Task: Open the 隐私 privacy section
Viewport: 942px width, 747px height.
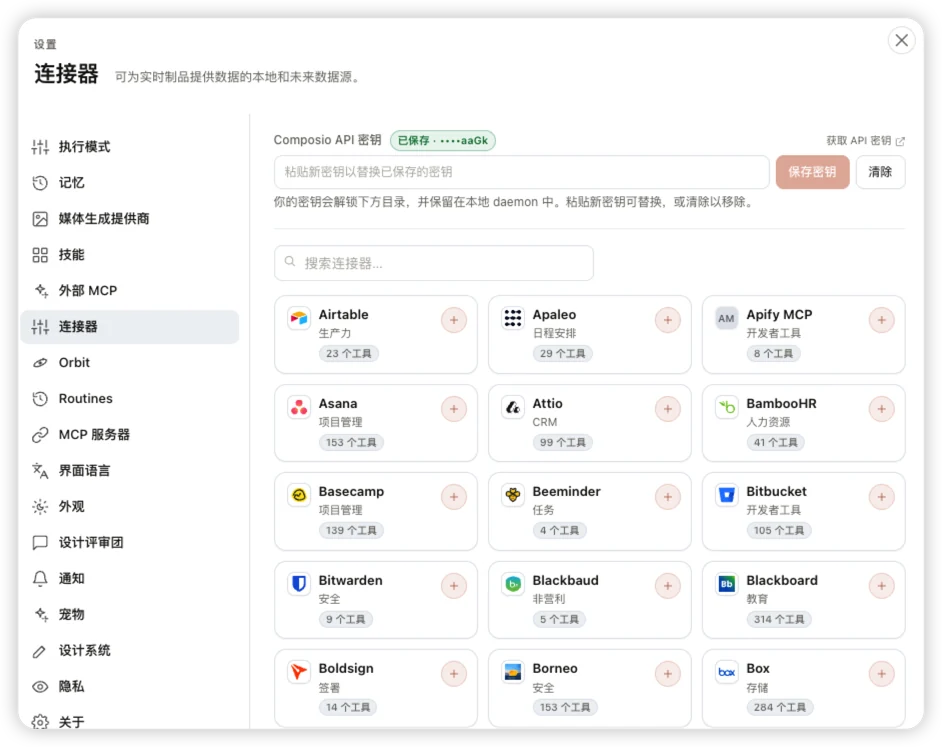Action: (x=130, y=686)
